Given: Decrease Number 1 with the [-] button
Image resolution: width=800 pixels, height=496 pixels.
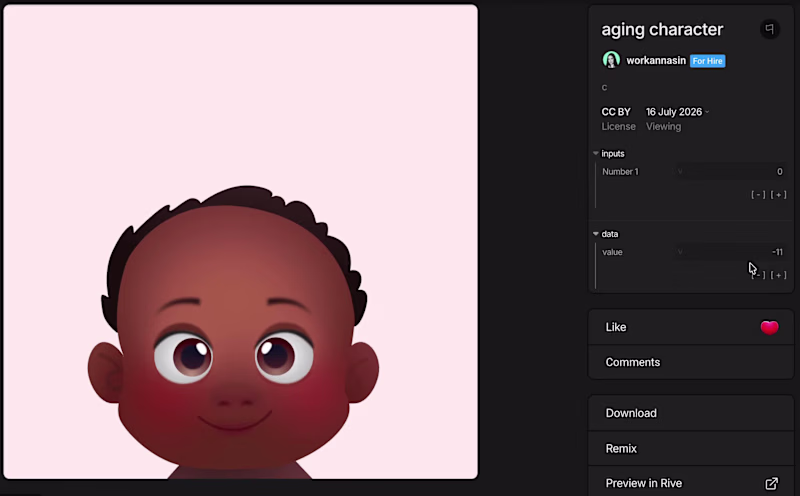Looking at the screenshot, I should tap(758, 194).
